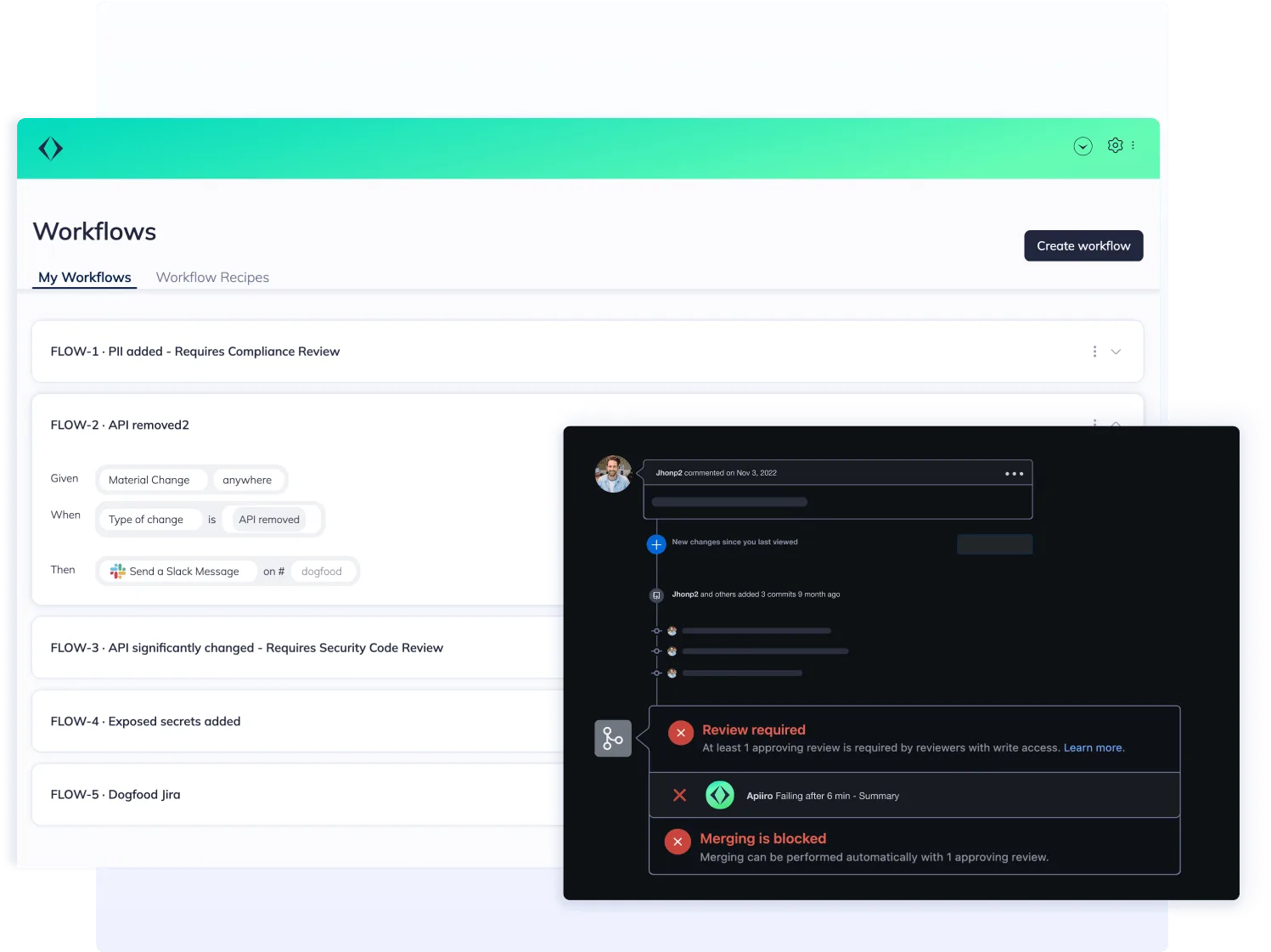Click the green Apiiro diamond on the failing check

coord(719,795)
